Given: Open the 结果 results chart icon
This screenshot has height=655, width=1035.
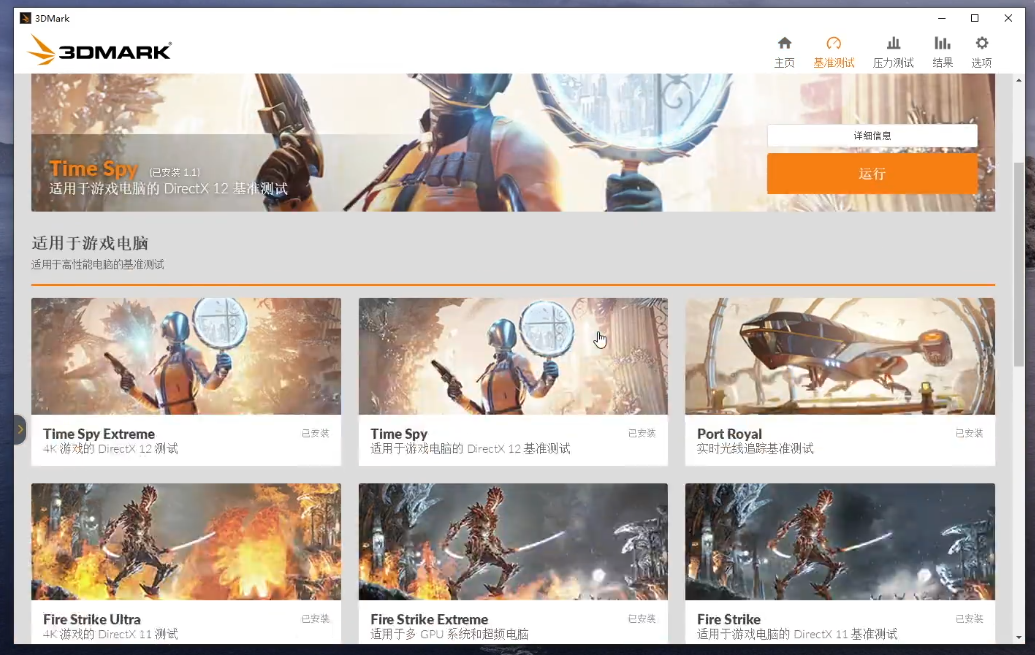Looking at the screenshot, I should 943,52.
